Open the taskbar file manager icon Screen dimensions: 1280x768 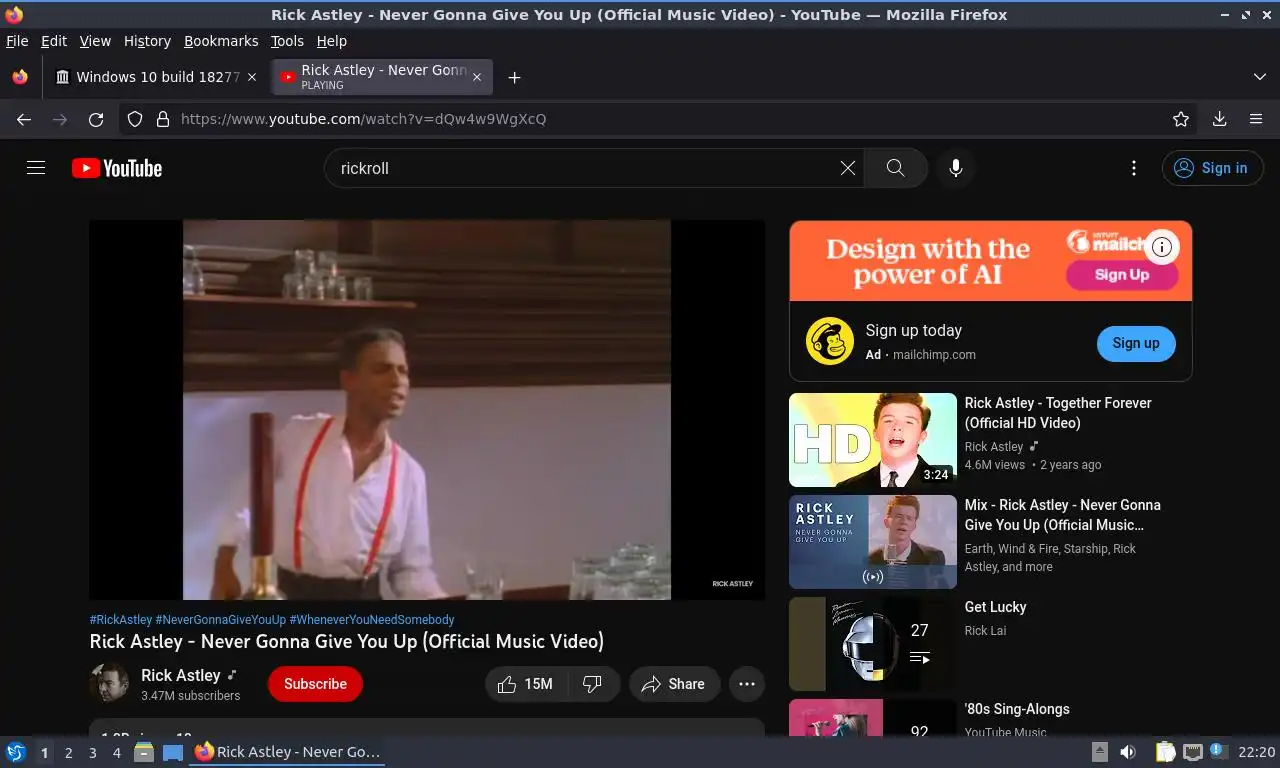[144, 752]
